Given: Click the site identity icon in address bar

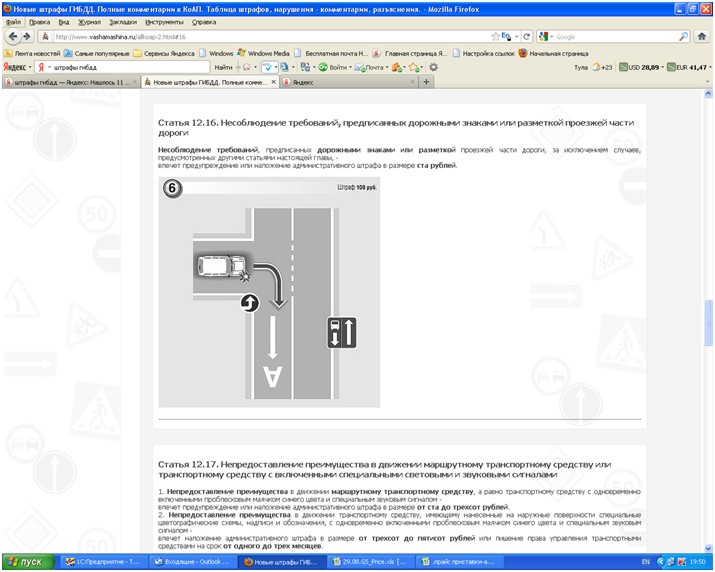Looking at the screenshot, I should click(45, 36).
